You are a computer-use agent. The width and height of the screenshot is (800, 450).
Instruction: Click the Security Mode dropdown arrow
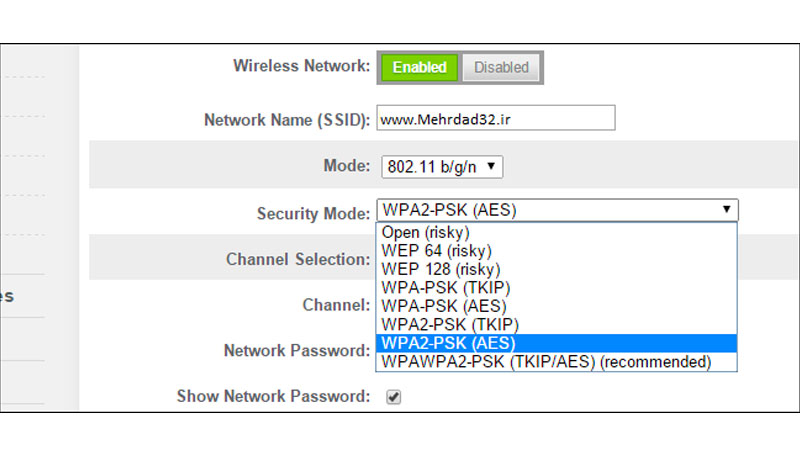coord(727,210)
